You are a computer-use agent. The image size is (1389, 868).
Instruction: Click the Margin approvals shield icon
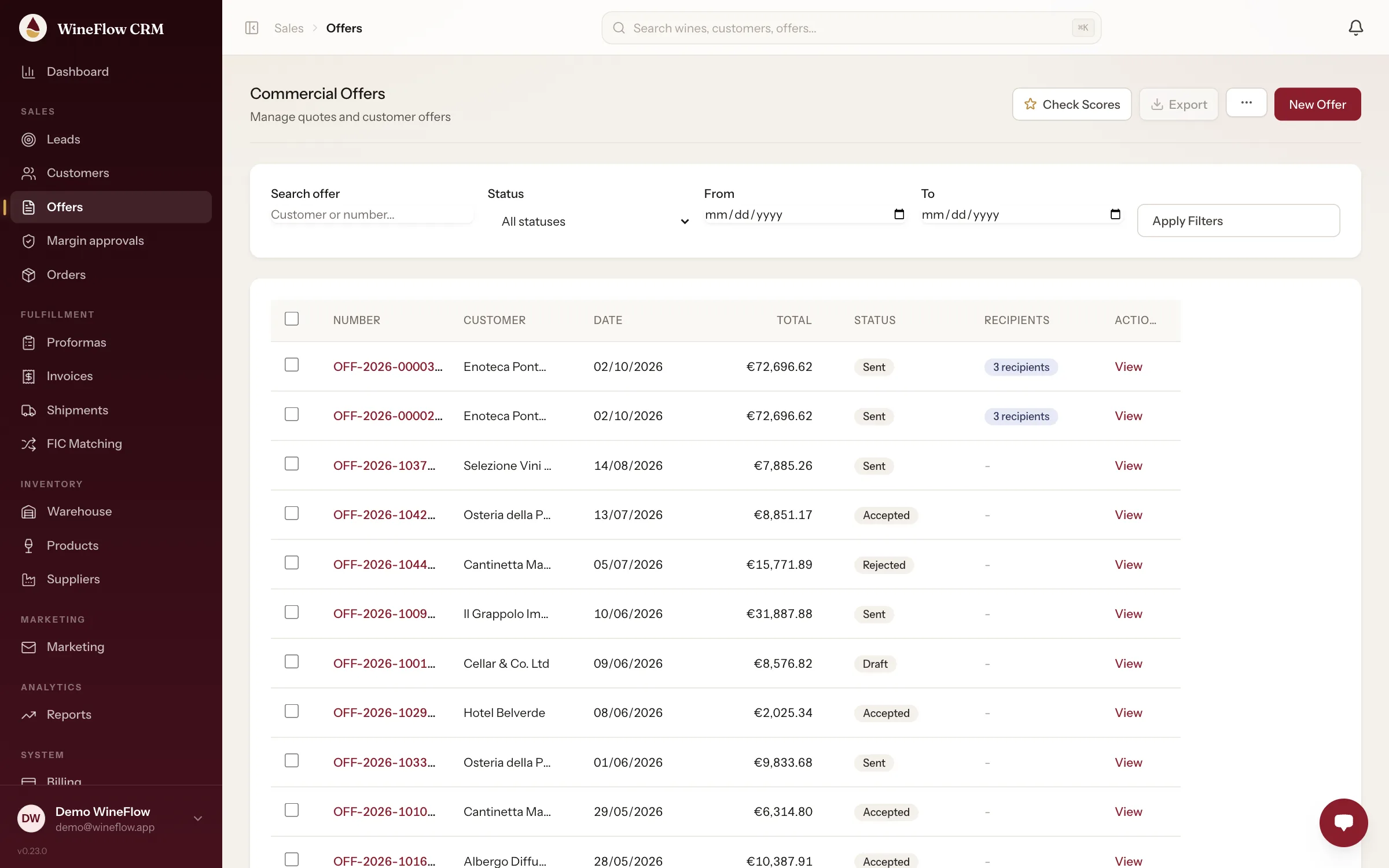(x=28, y=241)
